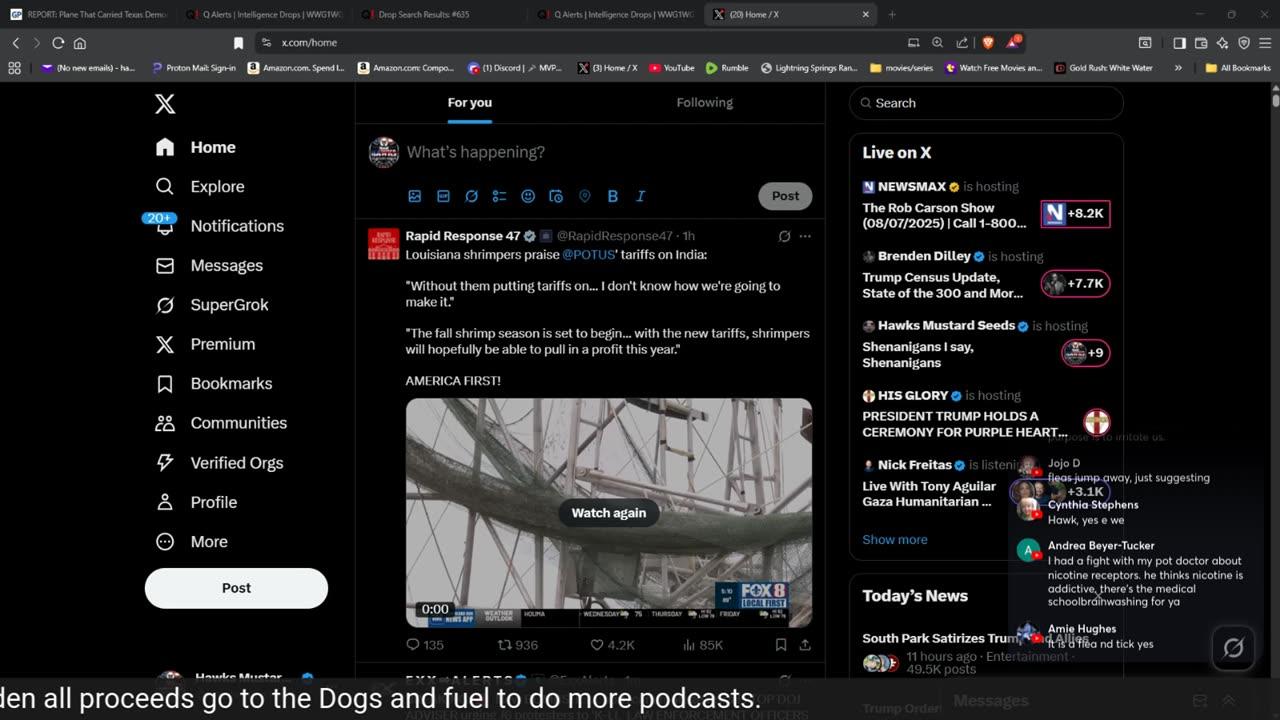Toggle bold formatting in composer
This screenshot has width=1280, height=720.
click(x=613, y=196)
